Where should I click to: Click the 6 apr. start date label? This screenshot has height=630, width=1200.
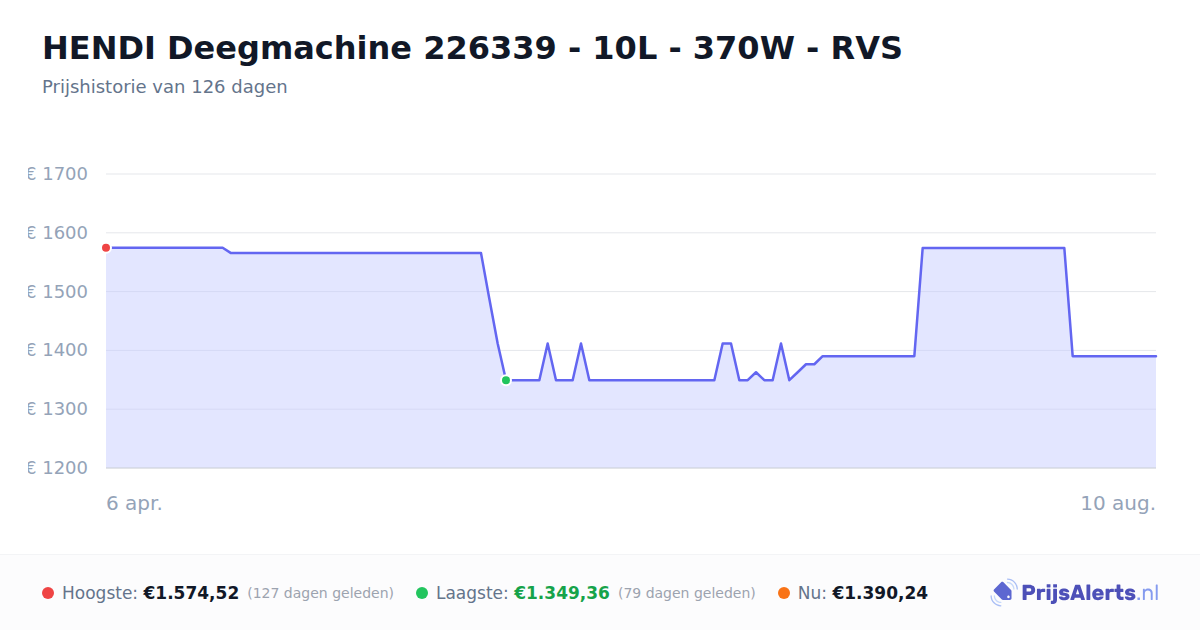(135, 504)
